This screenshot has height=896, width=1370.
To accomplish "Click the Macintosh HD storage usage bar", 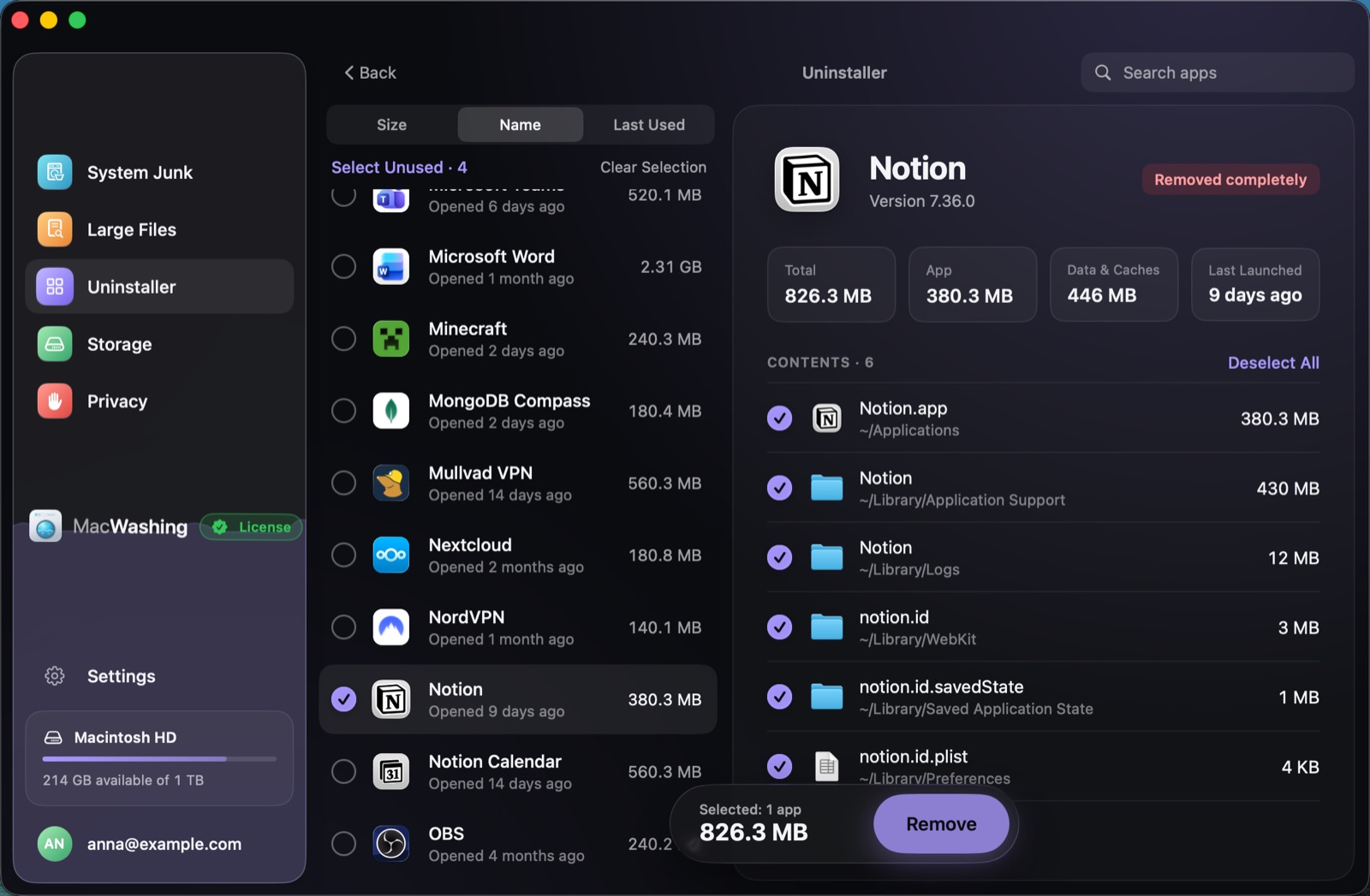I will (159, 758).
